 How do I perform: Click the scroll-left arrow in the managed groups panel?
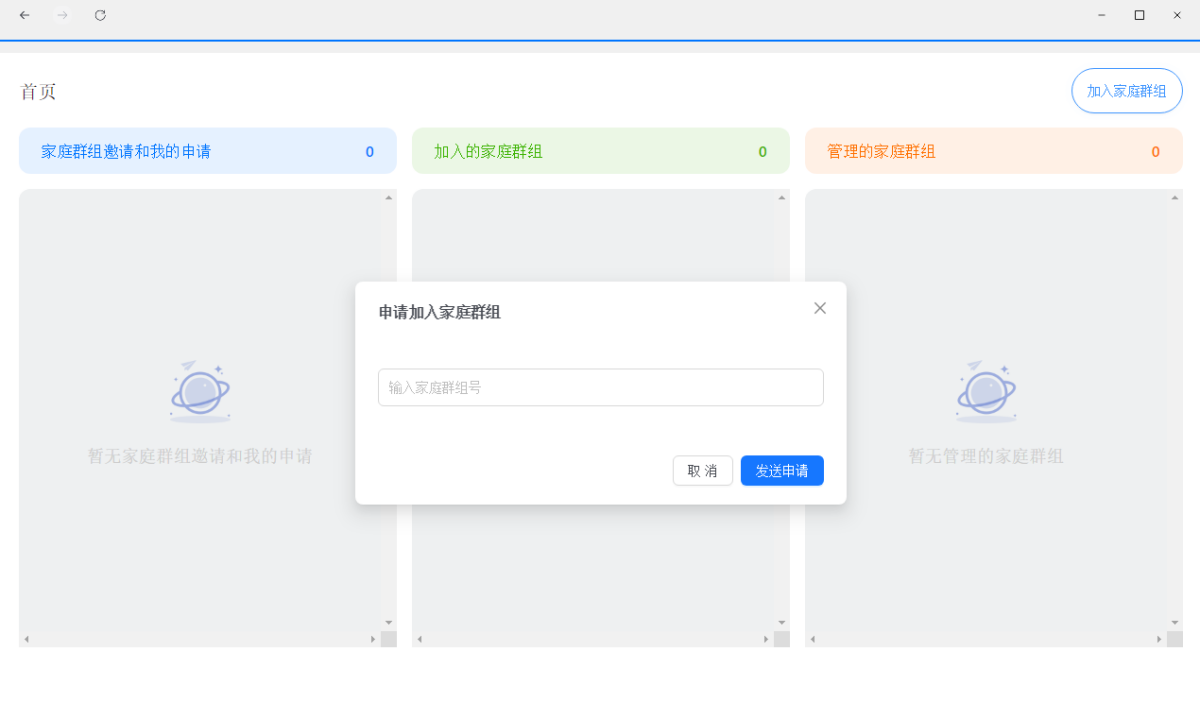pyautogui.click(x=813, y=639)
